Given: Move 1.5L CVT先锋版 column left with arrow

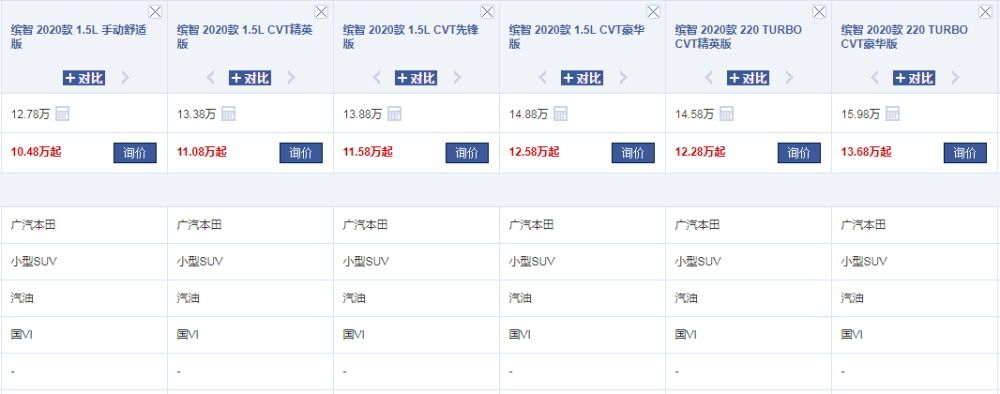Looking at the screenshot, I should coord(376,78).
